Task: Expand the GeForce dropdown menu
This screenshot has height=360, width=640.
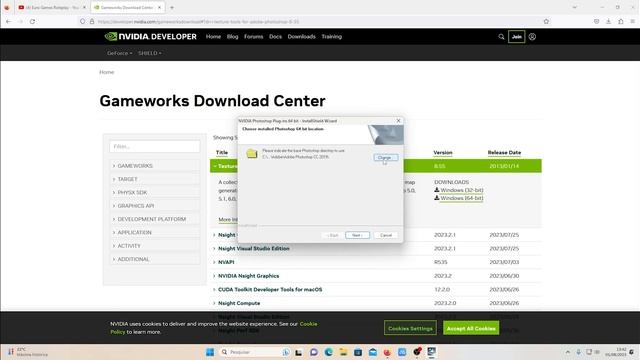Action: click(119, 53)
